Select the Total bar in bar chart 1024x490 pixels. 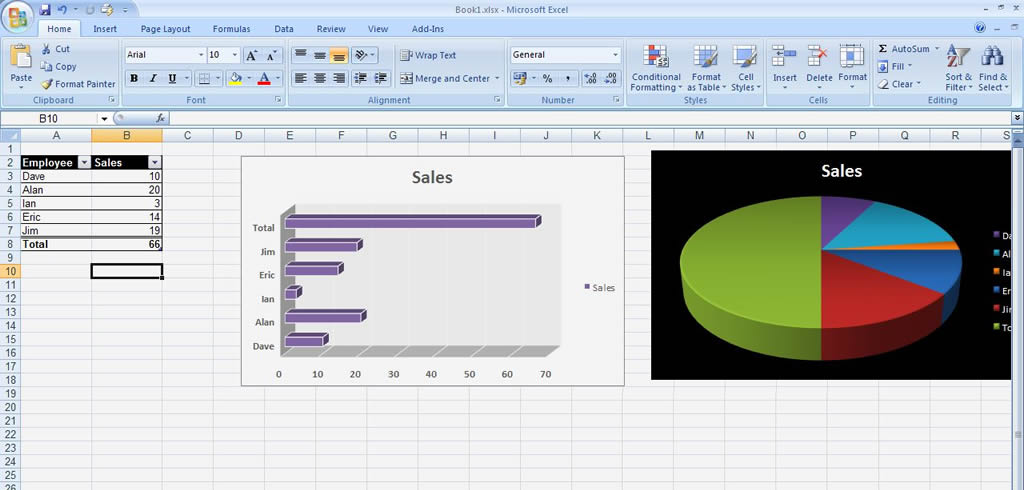click(413, 222)
